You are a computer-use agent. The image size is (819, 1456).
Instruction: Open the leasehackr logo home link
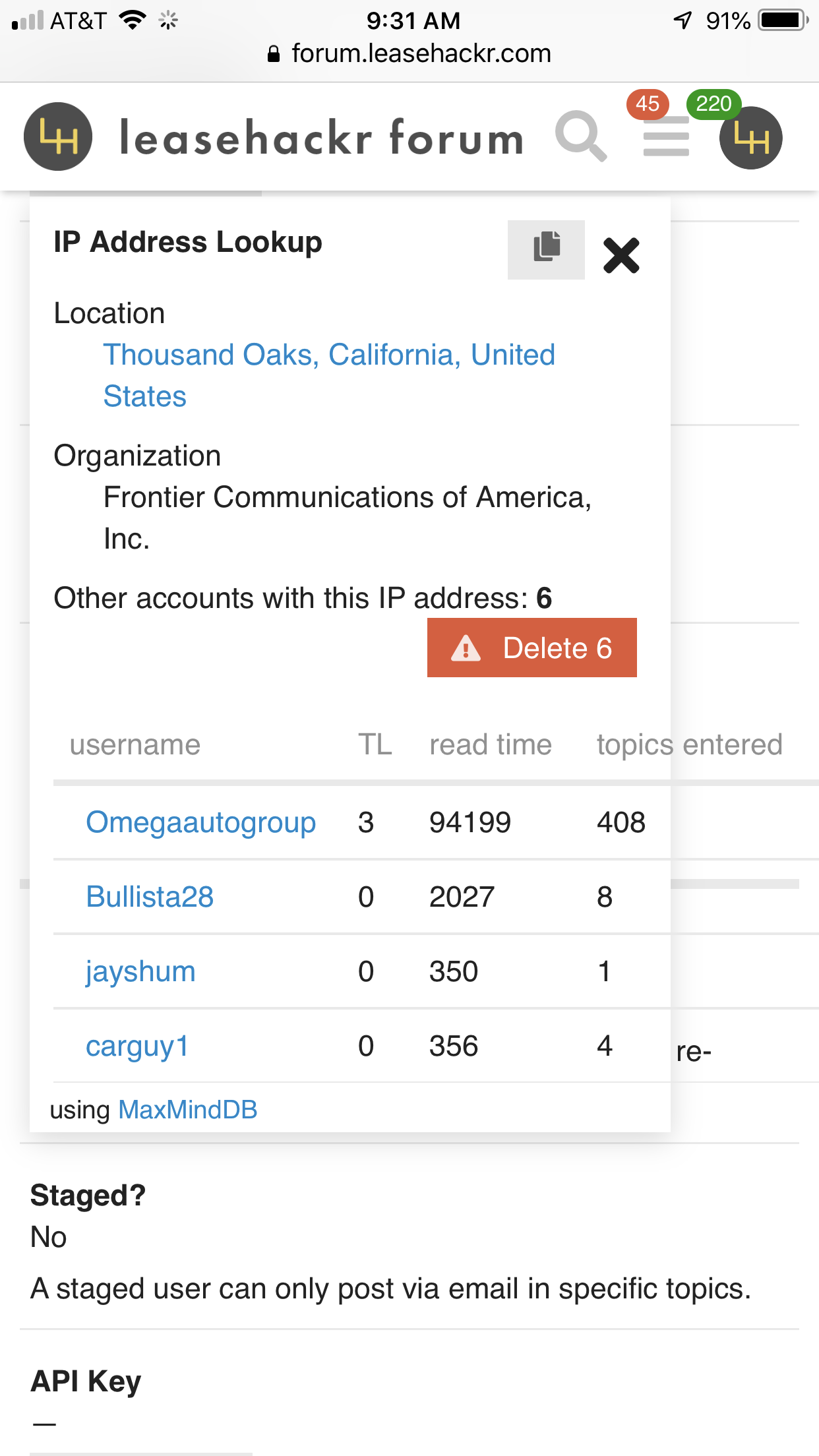pyautogui.click(x=58, y=136)
